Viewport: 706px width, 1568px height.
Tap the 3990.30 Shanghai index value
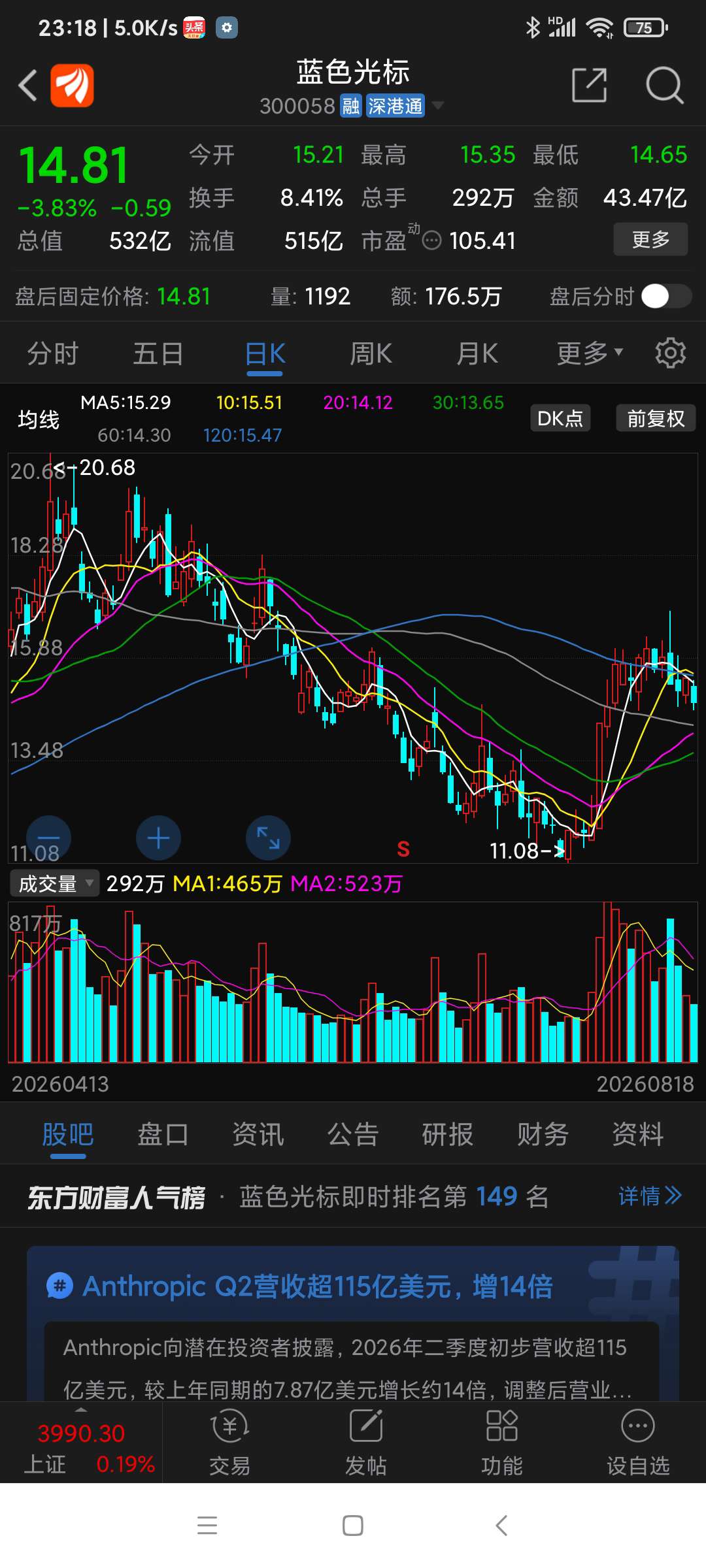click(81, 1434)
